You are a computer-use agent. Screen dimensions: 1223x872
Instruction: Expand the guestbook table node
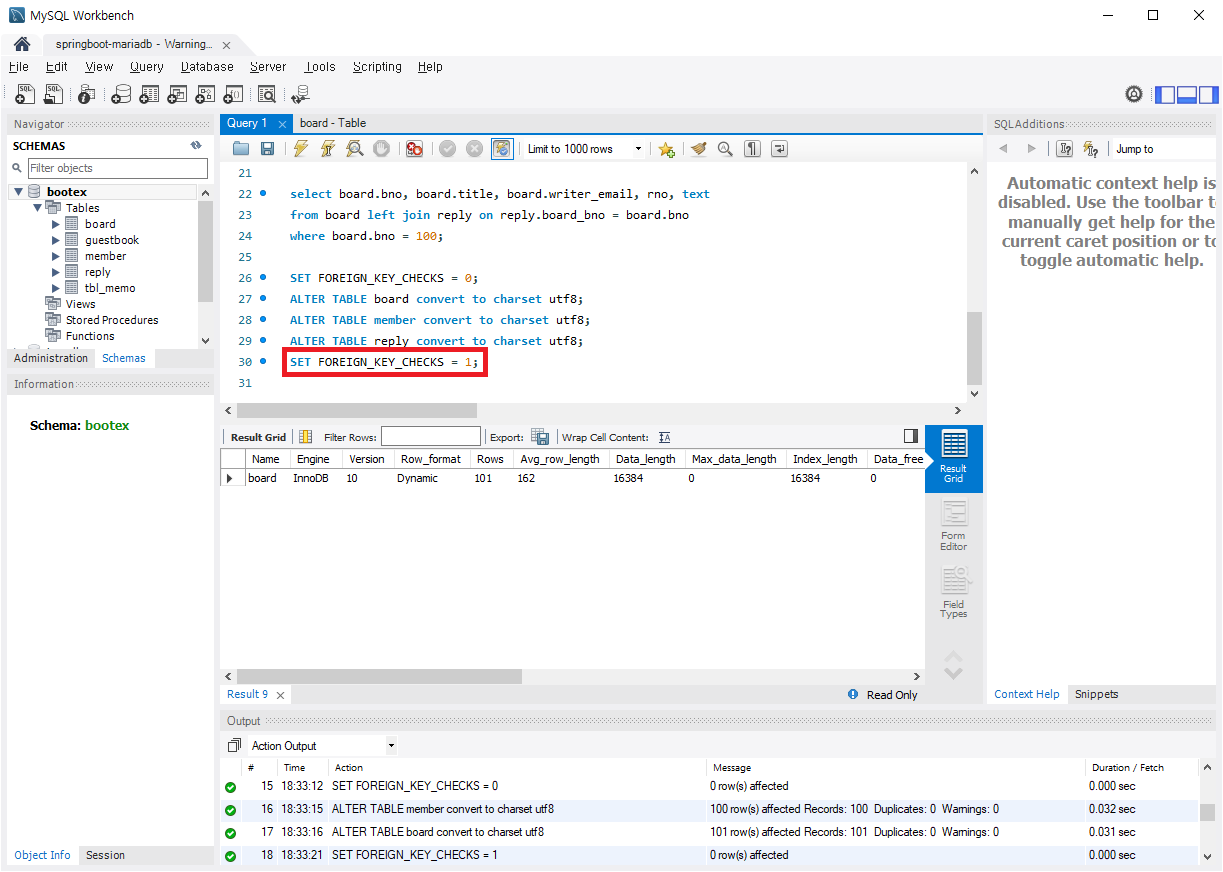pyautogui.click(x=56, y=240)
